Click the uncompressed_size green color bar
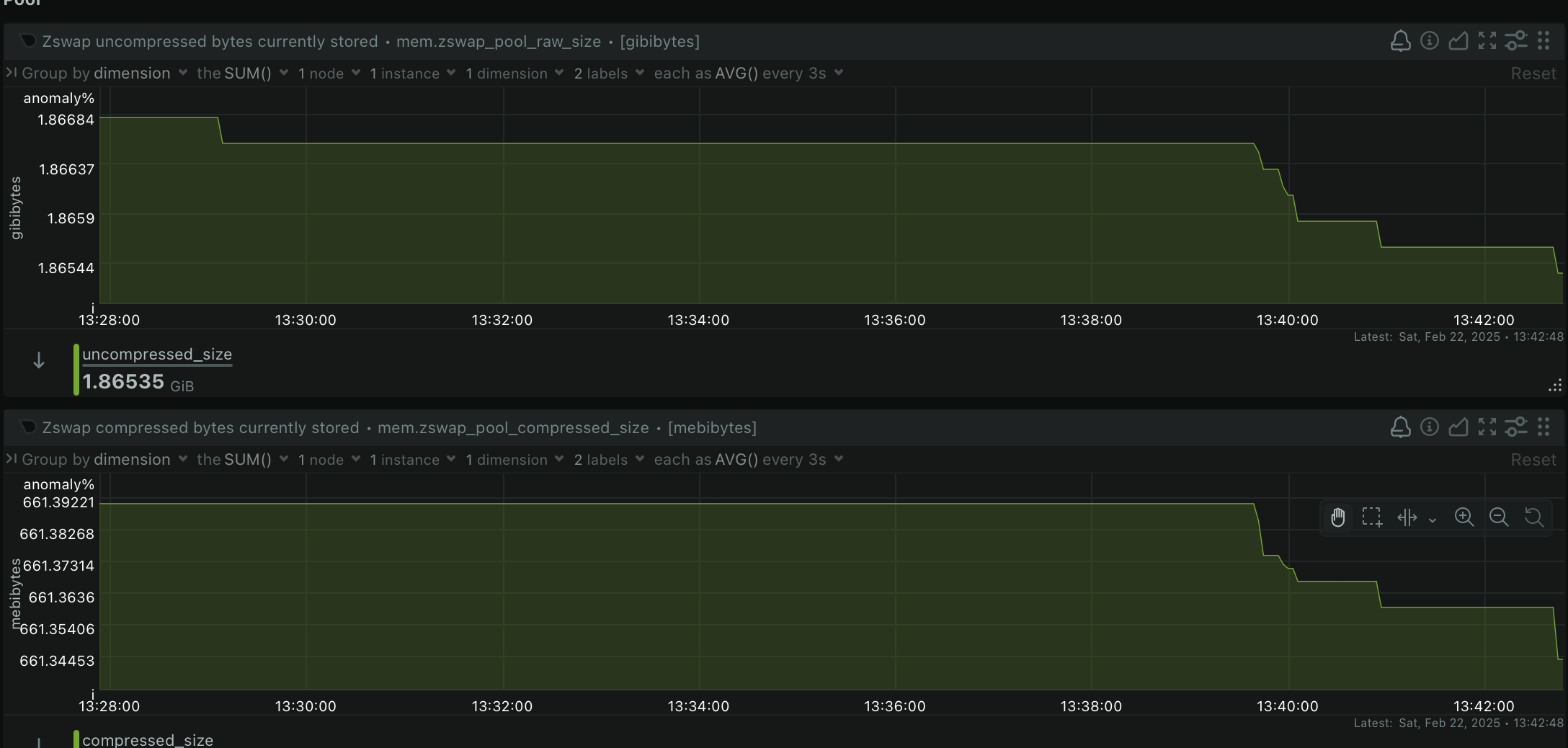Image resolution: width=1568 pixels, height=748 pixels. (76, 370)
